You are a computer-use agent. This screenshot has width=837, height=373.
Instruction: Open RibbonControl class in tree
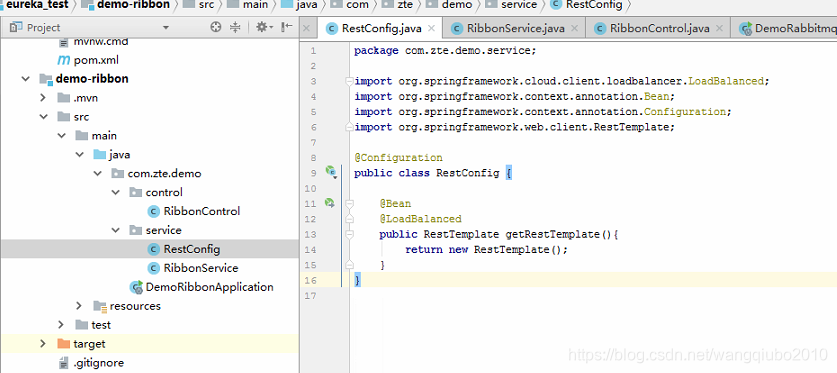(x=202, y=211)
